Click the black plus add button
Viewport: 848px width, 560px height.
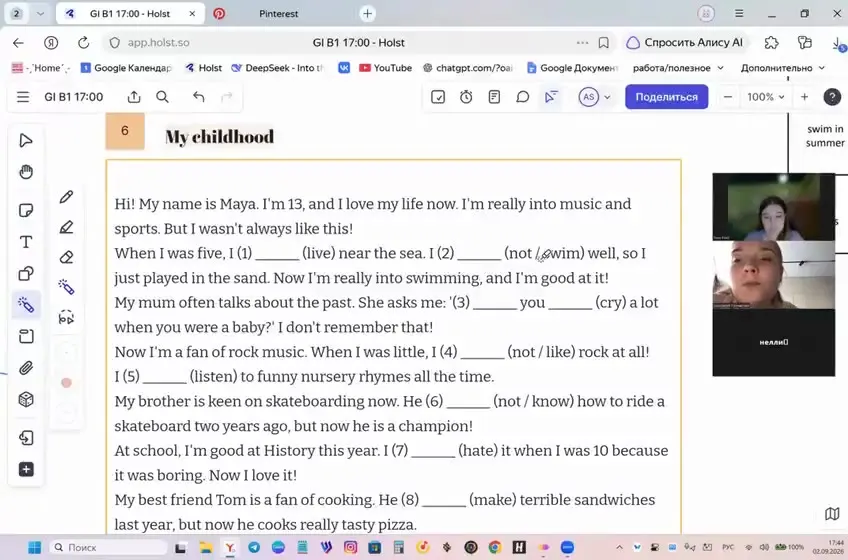click(25, 469)
